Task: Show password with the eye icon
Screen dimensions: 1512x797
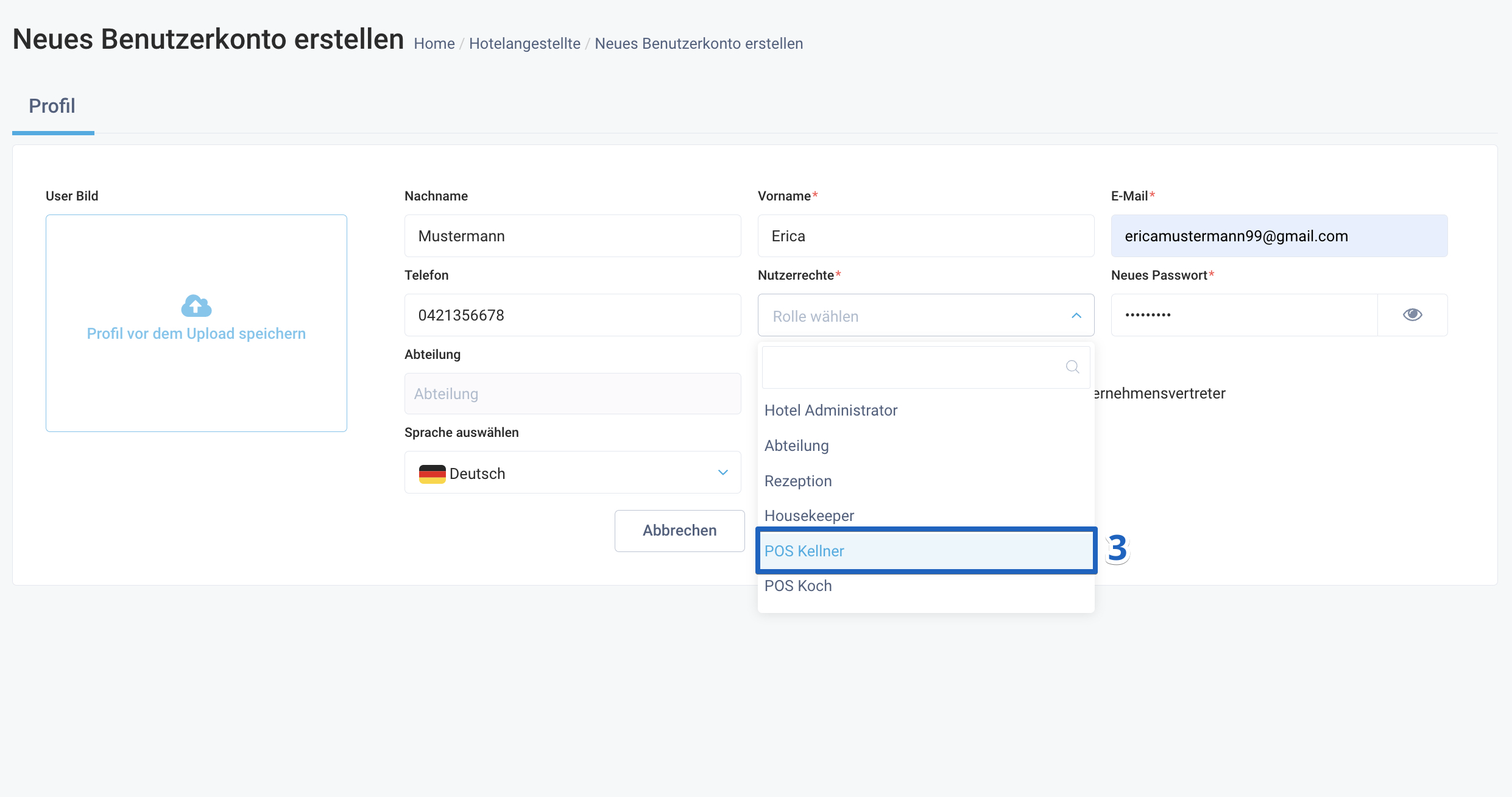Action: (x=1412, y=314)
